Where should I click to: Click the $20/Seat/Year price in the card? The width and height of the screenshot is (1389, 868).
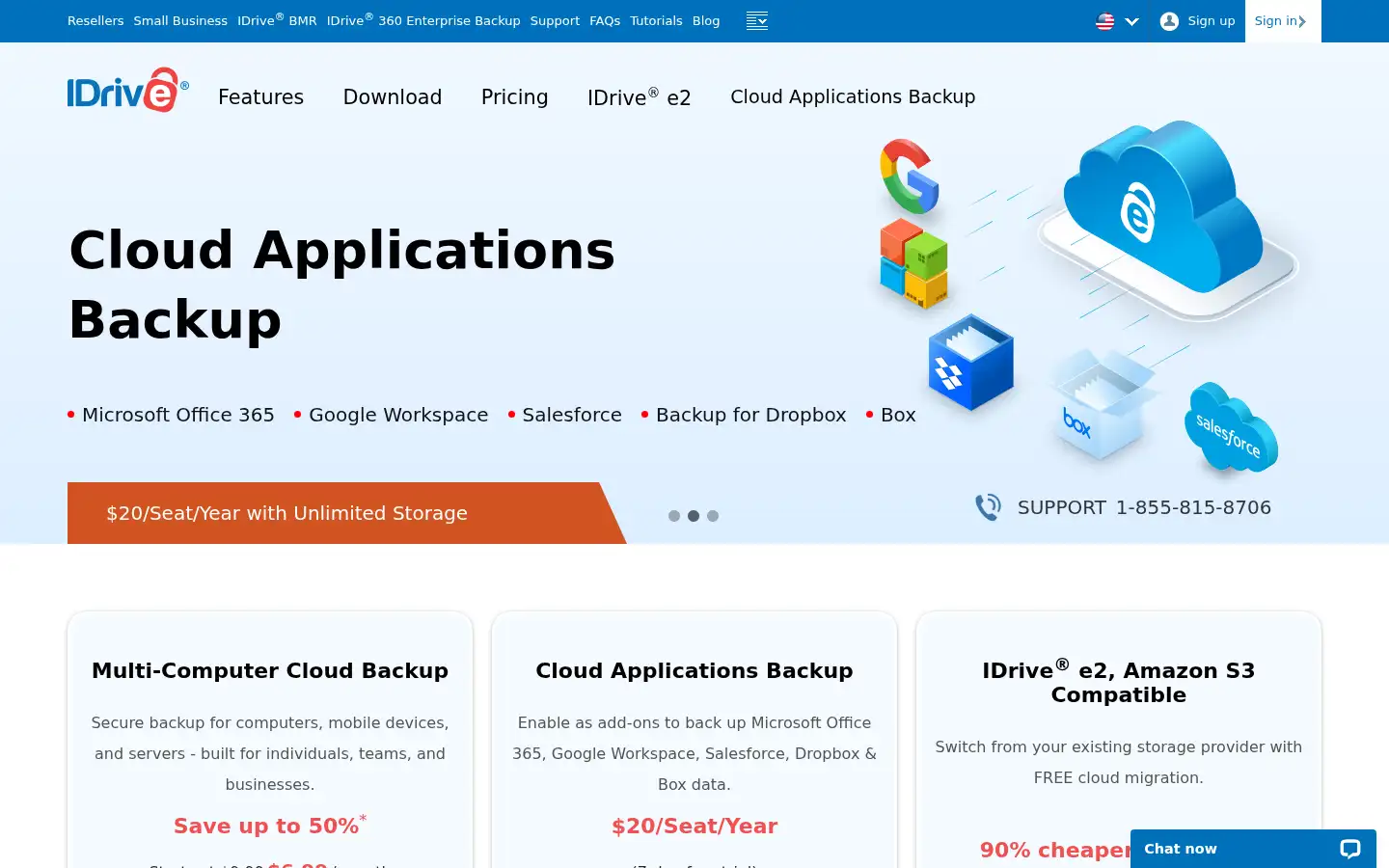click(x=694, y=827)
